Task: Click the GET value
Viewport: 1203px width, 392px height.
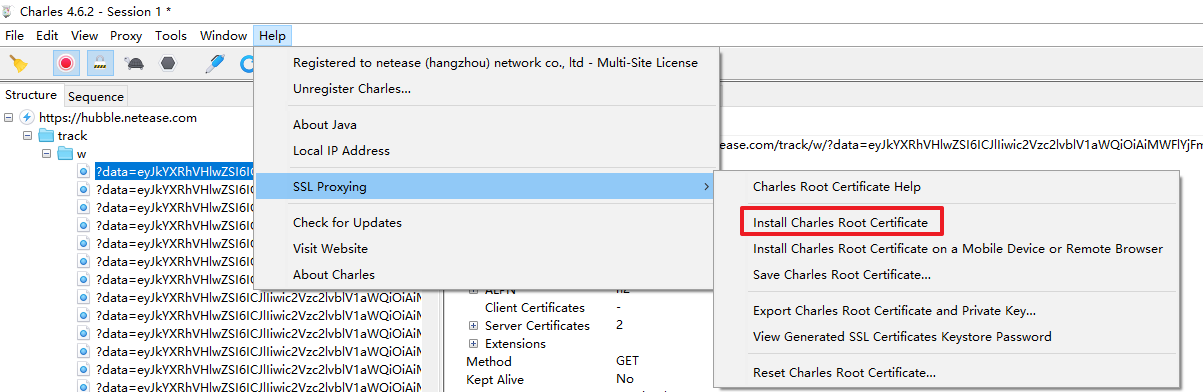Action: (628, 361)
